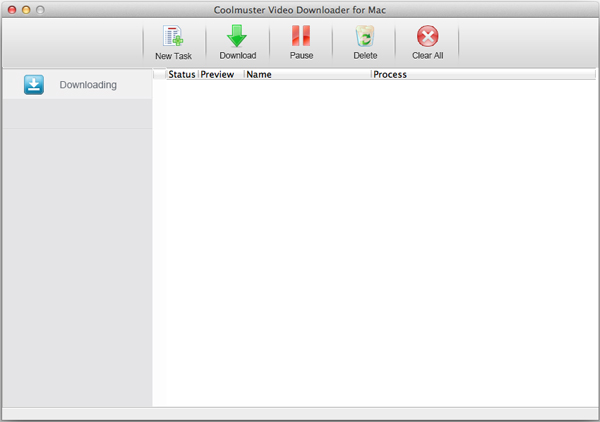Click the Process column header
This screenshot has width=600, height=422.
(x=483, y=74)
